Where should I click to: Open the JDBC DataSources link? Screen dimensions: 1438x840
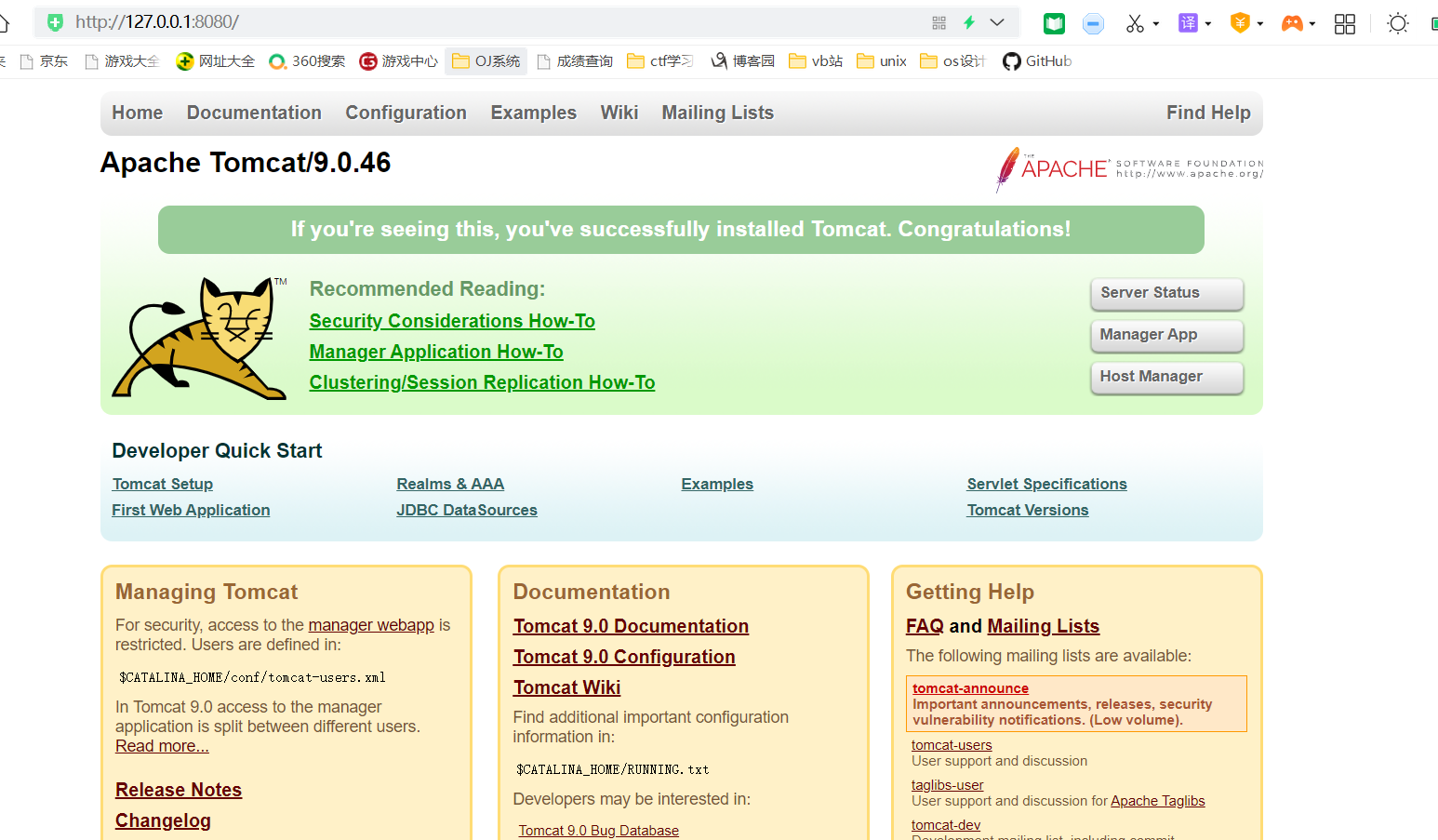pos(467,510)
